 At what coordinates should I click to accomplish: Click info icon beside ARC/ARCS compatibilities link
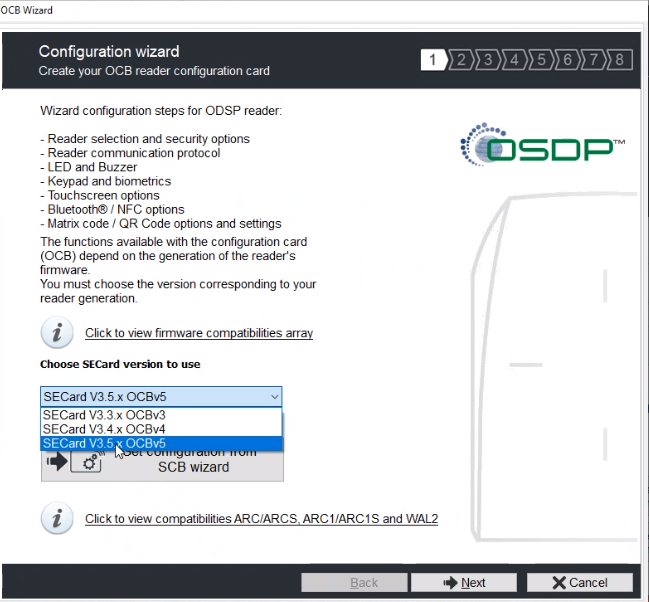(57, 518)
